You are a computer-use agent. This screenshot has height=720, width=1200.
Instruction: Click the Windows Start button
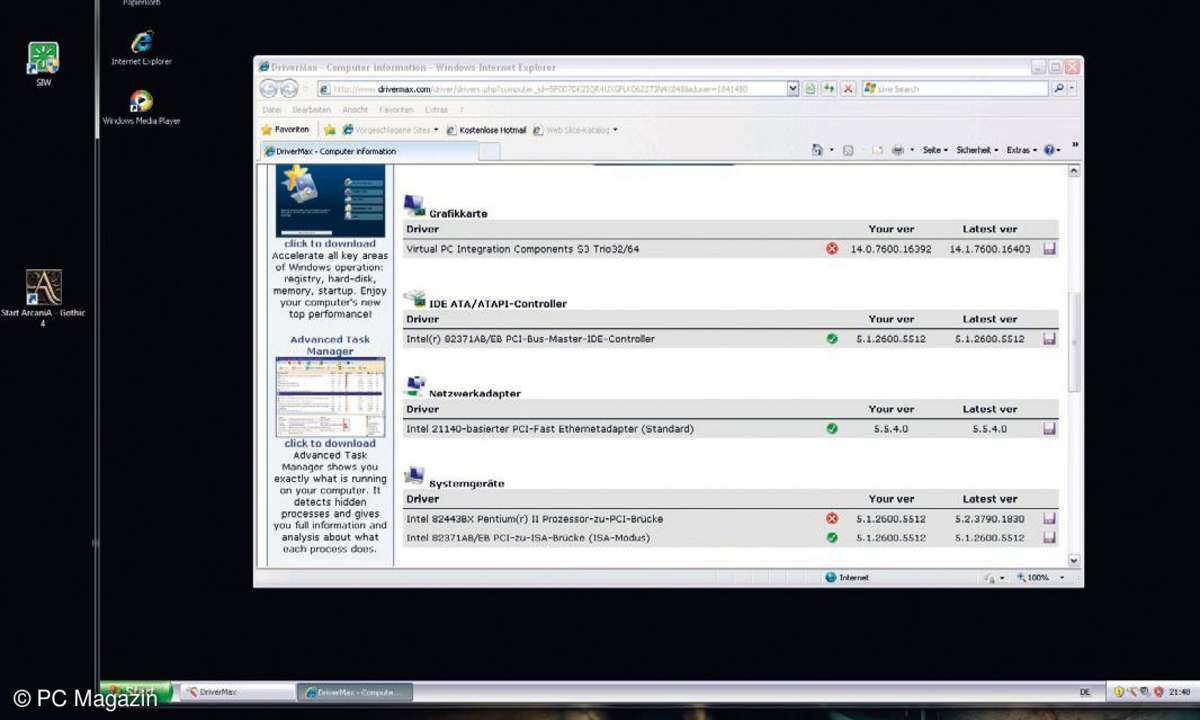[x=136, y=691]
